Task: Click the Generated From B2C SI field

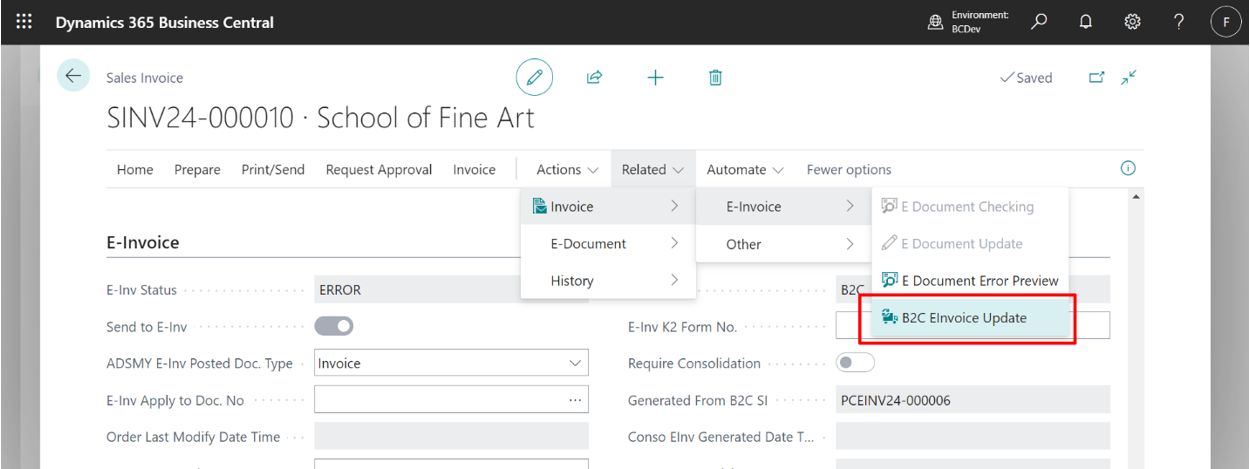Action: pyautogui.click(x=972, y=400)
